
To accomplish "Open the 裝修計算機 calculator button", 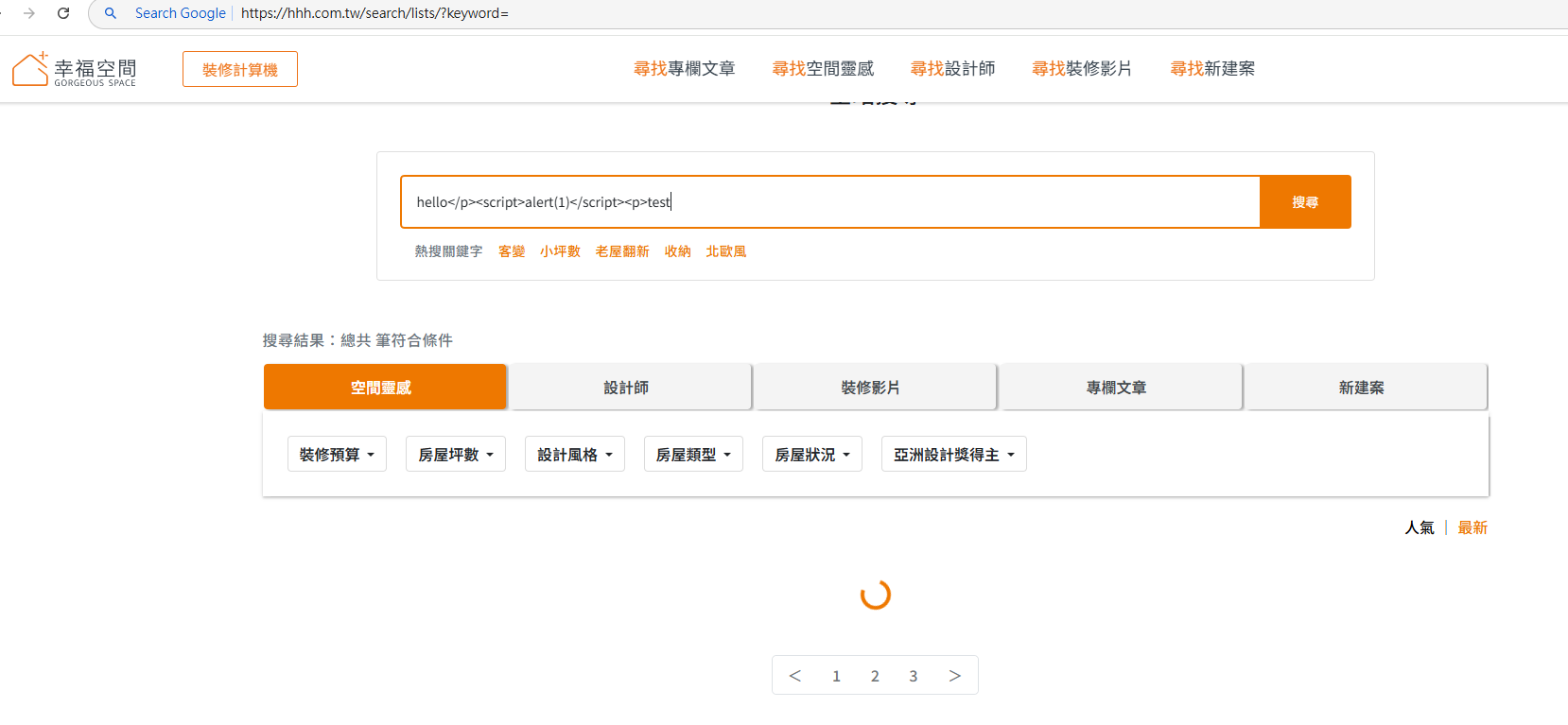I will coord(240,69).
